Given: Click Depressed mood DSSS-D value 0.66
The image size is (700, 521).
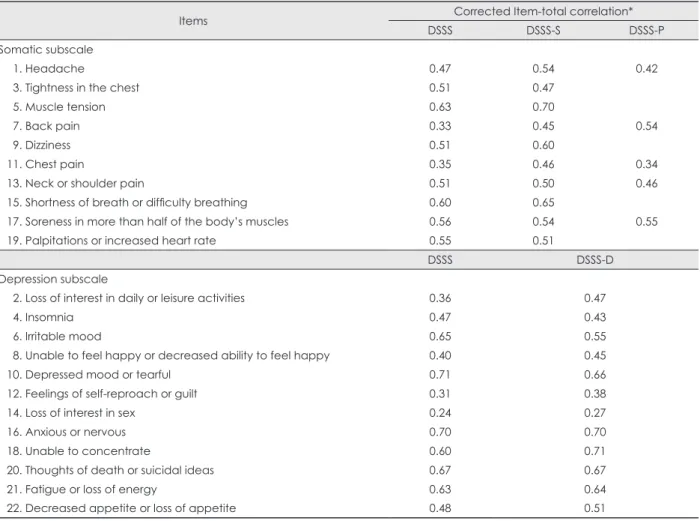Looking at the screenshot, I should (595, 375).
